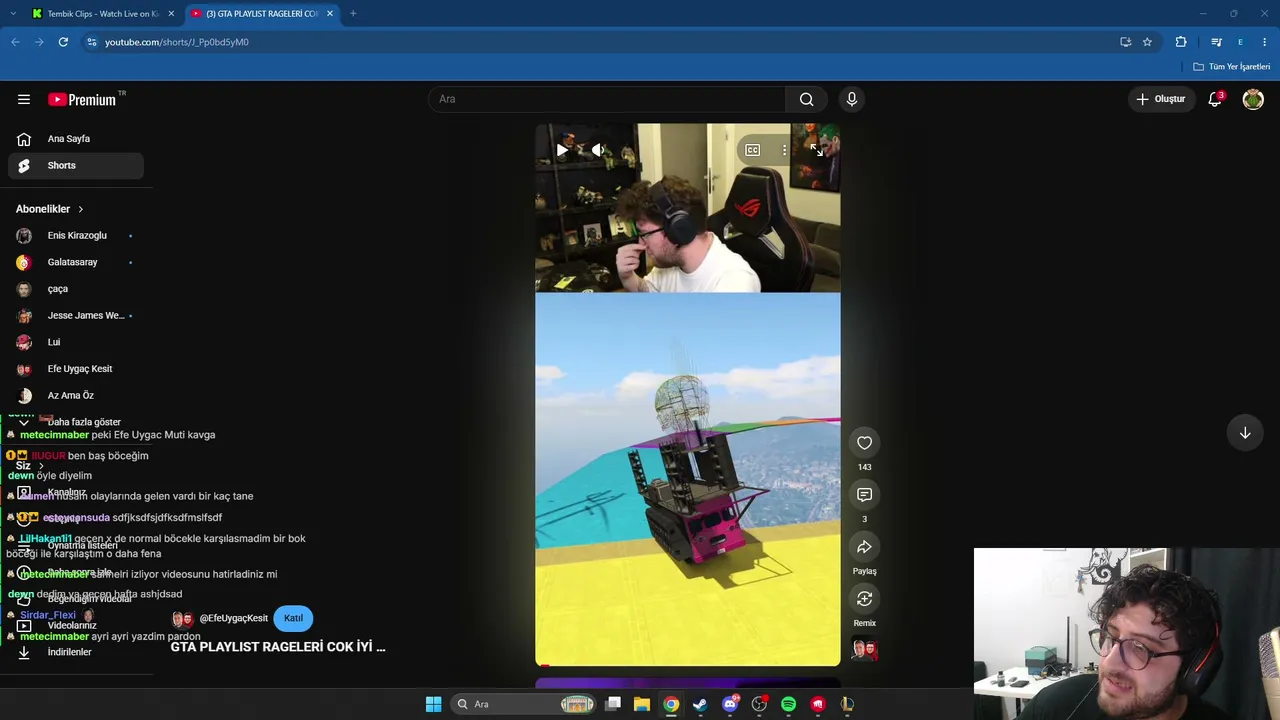Share the Short via Paylaş

coord(865,547)
